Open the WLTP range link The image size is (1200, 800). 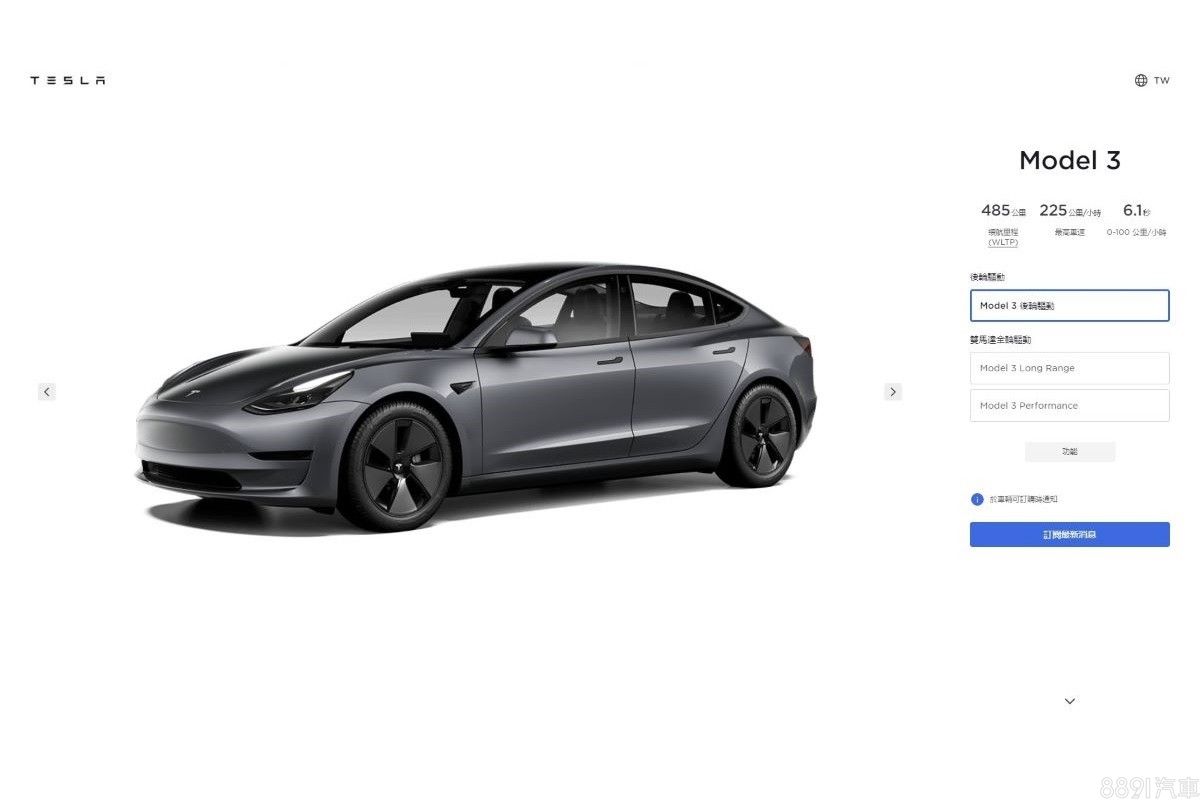(x=1003, y=242)
